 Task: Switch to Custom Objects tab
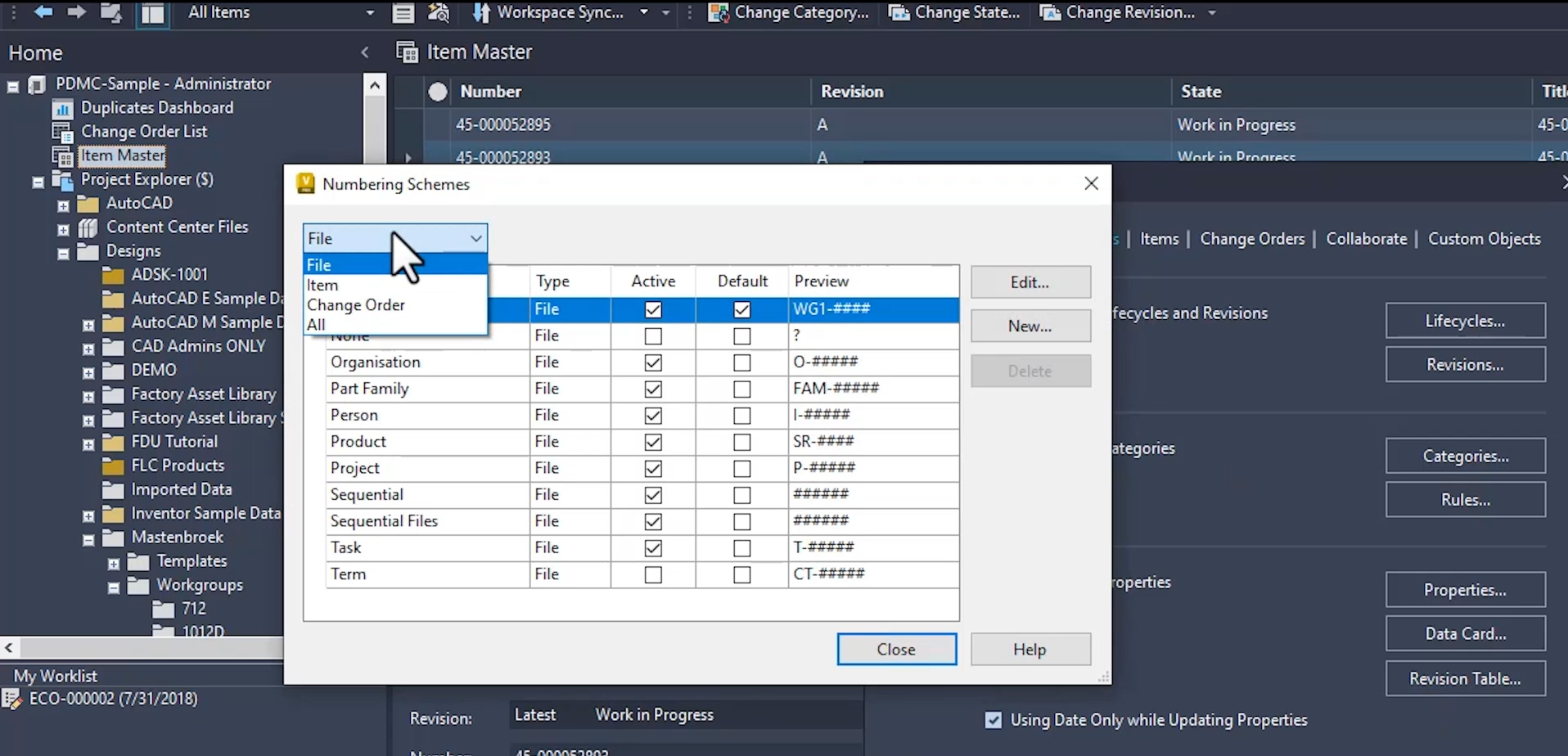[1484, 238]
